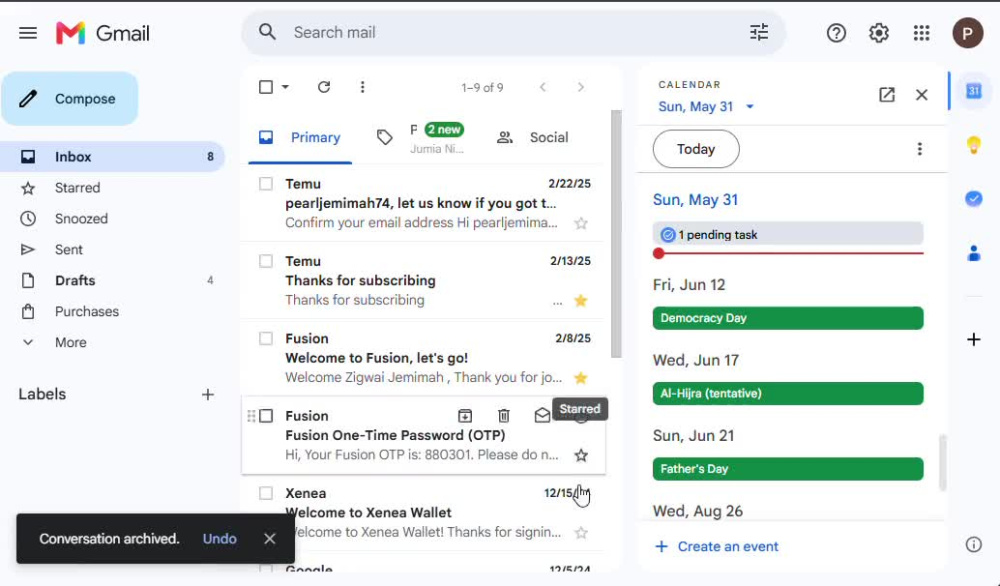The width and height of the screenshot is (1000, 586).
Task: Archive the Fusion OTP email
Action: 465,416
